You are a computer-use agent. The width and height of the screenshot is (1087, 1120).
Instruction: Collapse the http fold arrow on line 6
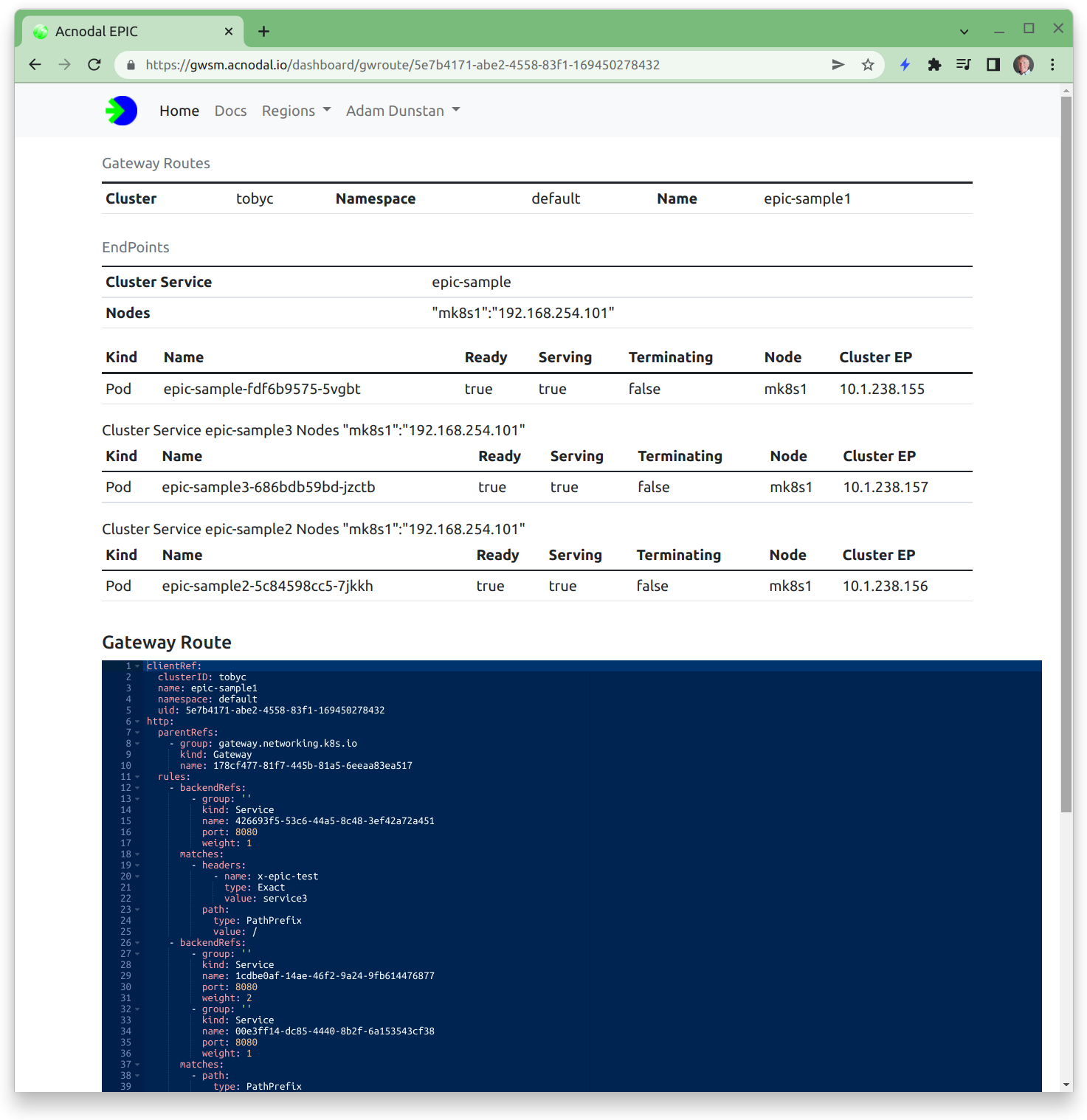coord(137,722)
